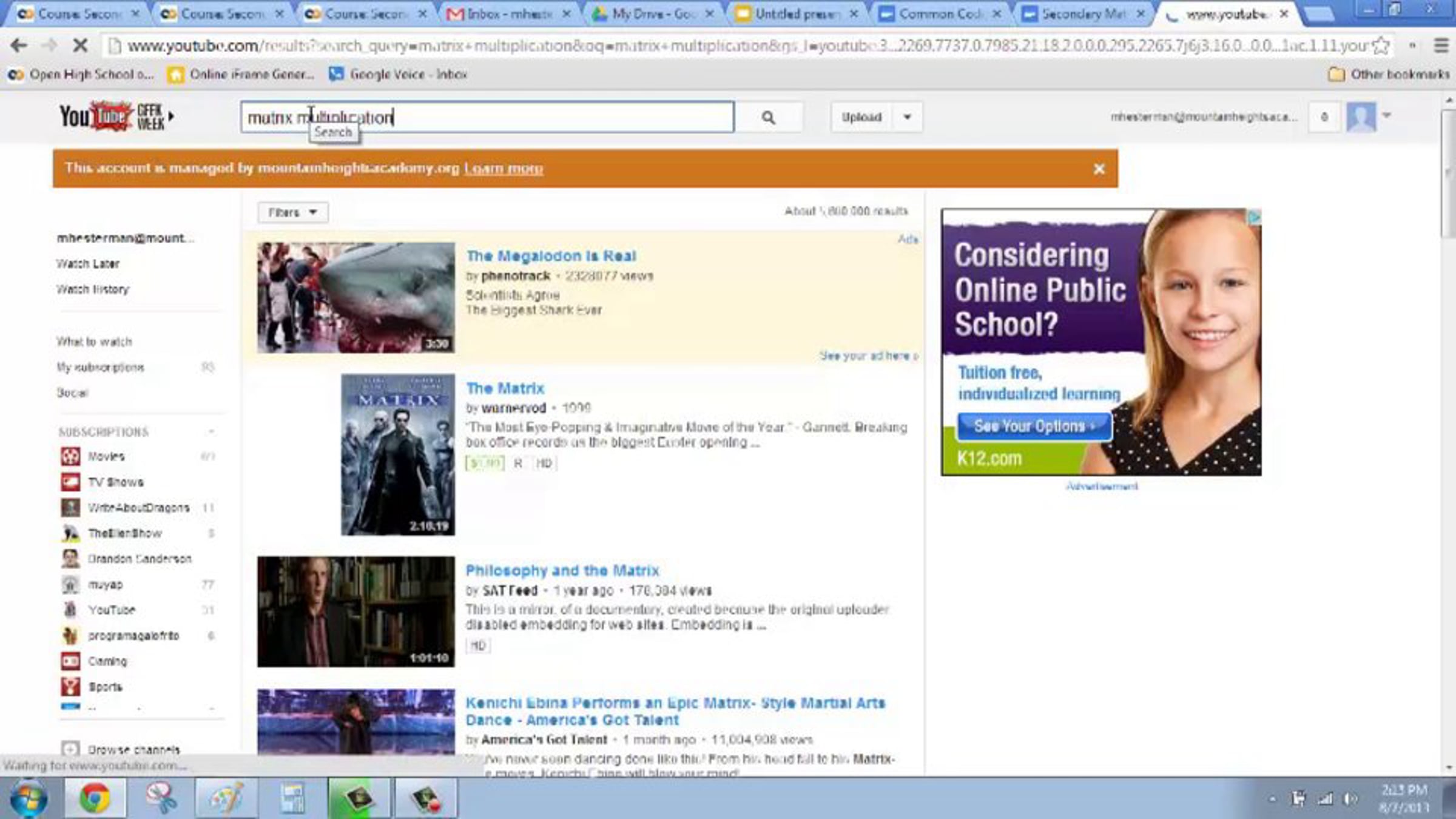
Task: Open the Upload dropdown arrow
Action: coord(908,117)
